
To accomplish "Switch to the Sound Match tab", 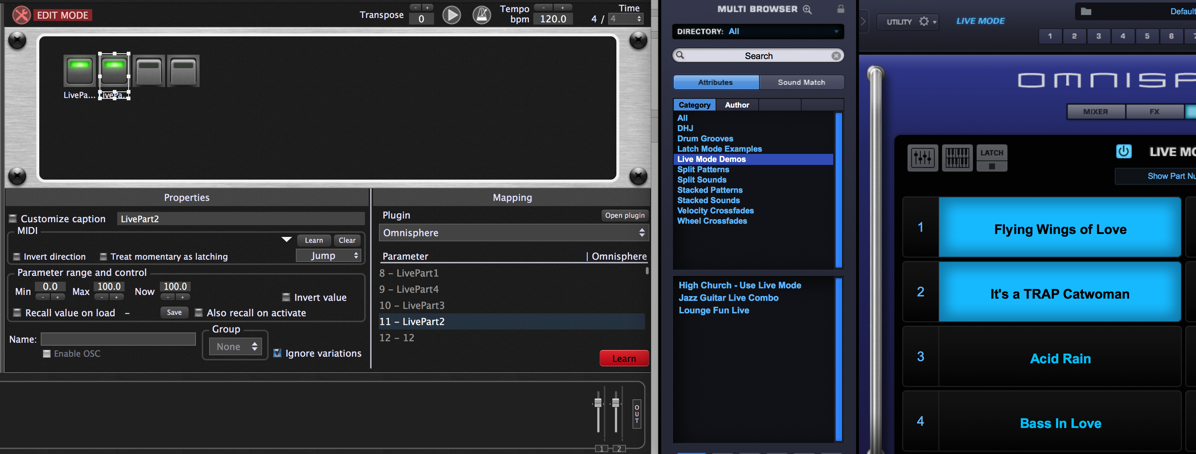I will click(802, 82).
